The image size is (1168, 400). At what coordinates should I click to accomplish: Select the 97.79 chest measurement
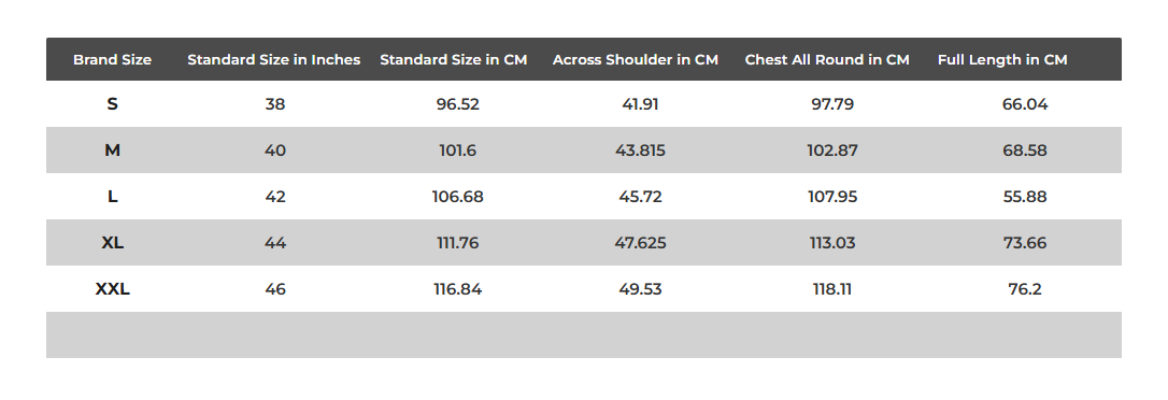click(832, 104)
